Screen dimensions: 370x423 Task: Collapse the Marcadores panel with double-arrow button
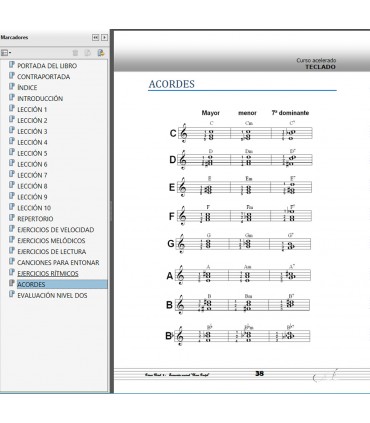95,37
